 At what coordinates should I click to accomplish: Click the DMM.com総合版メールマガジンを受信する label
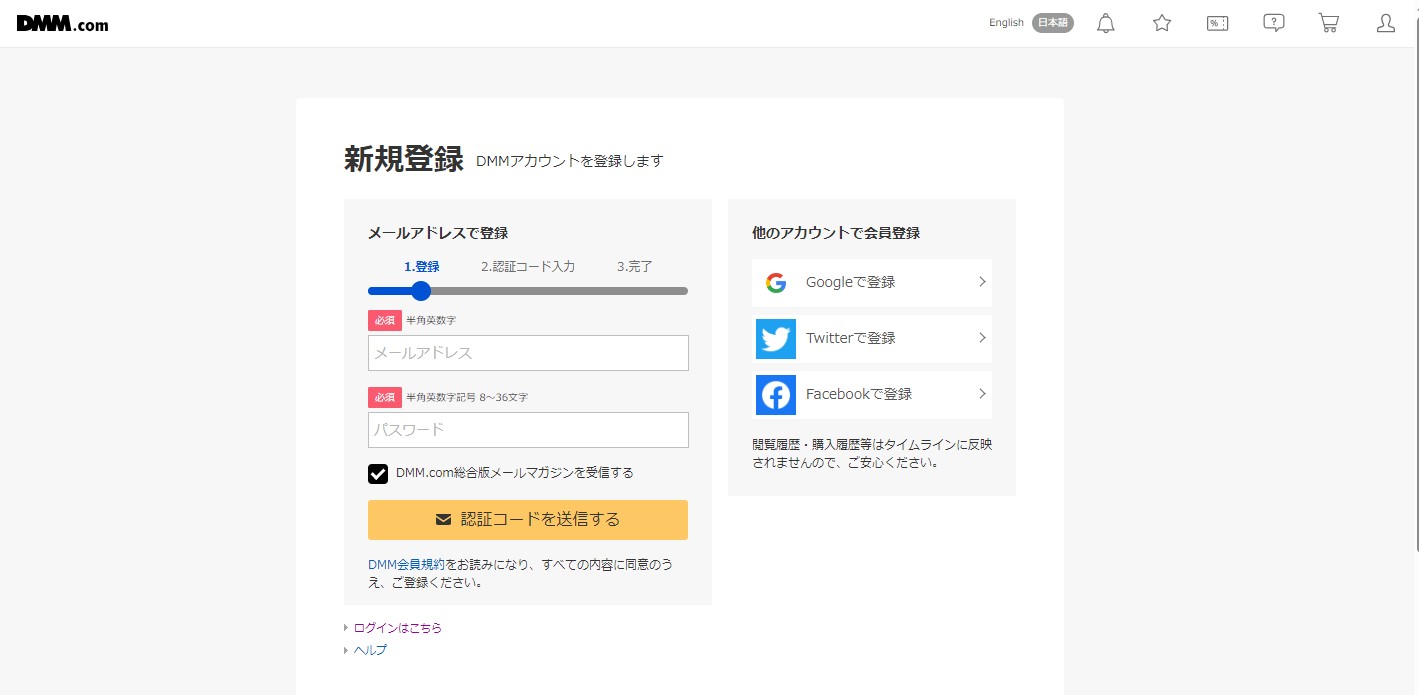click(x=515, y=473)
